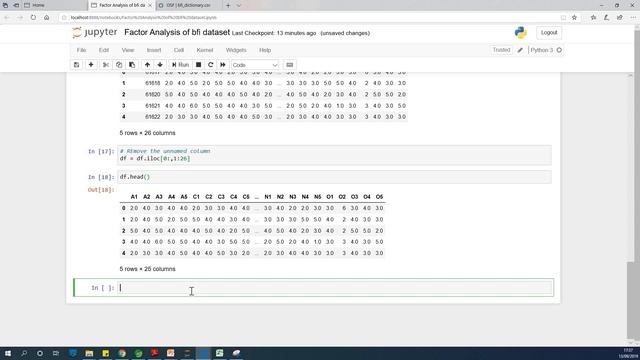Open the View menu
This screenshot has height=360, width=640.
point(128,50)
